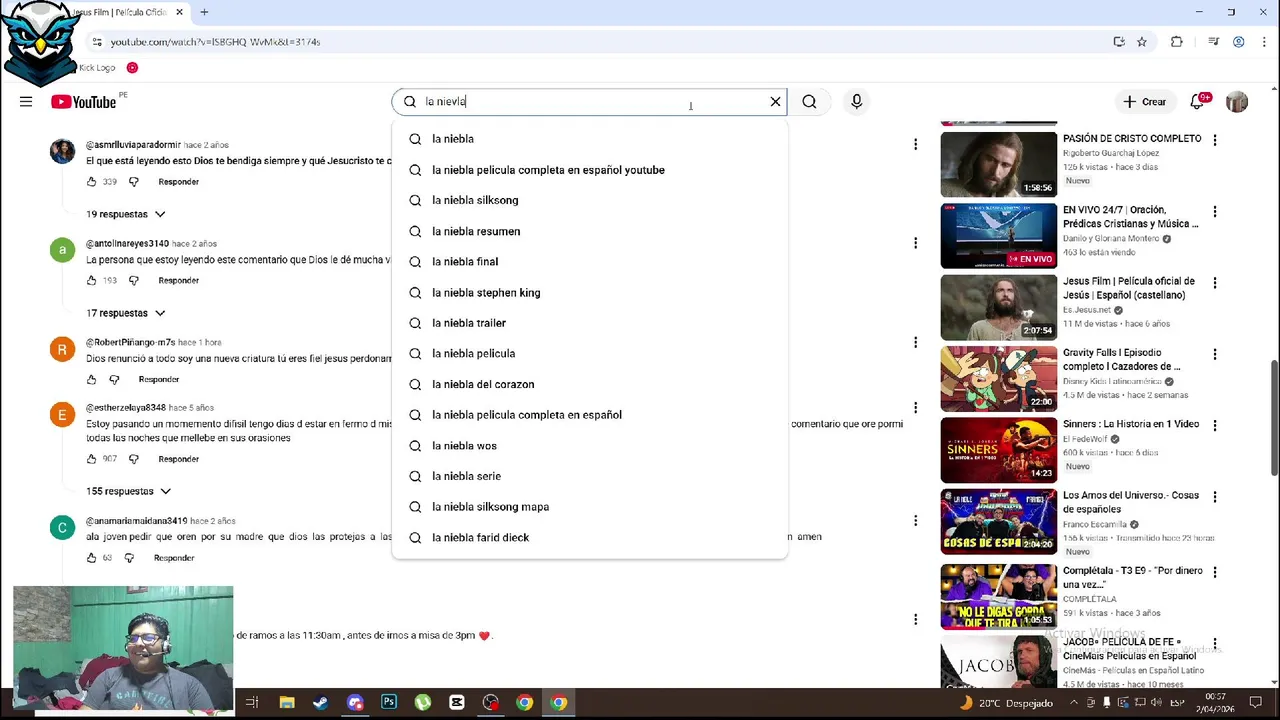This screenshot has width=1280, height=720.
Task: Like the @antolinareyes3140 comment
Action: coord(92,281)
